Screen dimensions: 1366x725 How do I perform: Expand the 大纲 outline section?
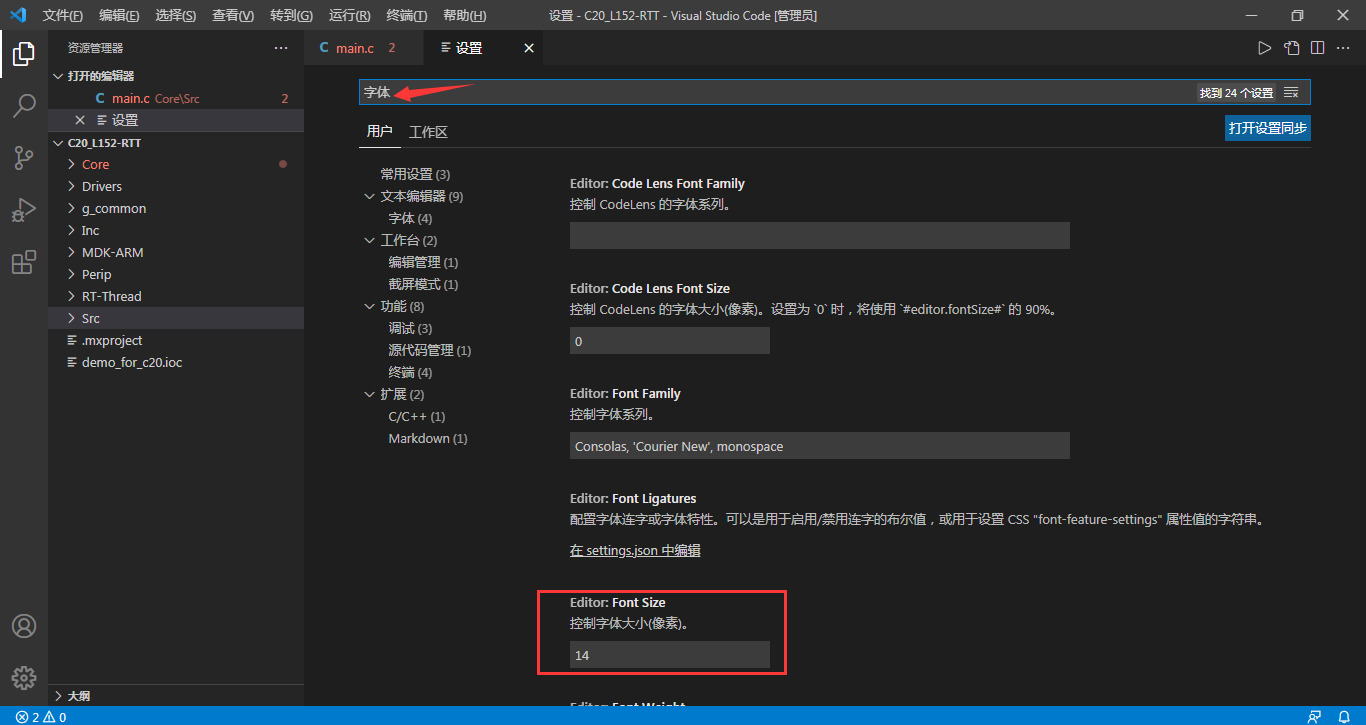pyautogui.click(x=176, y=695)
